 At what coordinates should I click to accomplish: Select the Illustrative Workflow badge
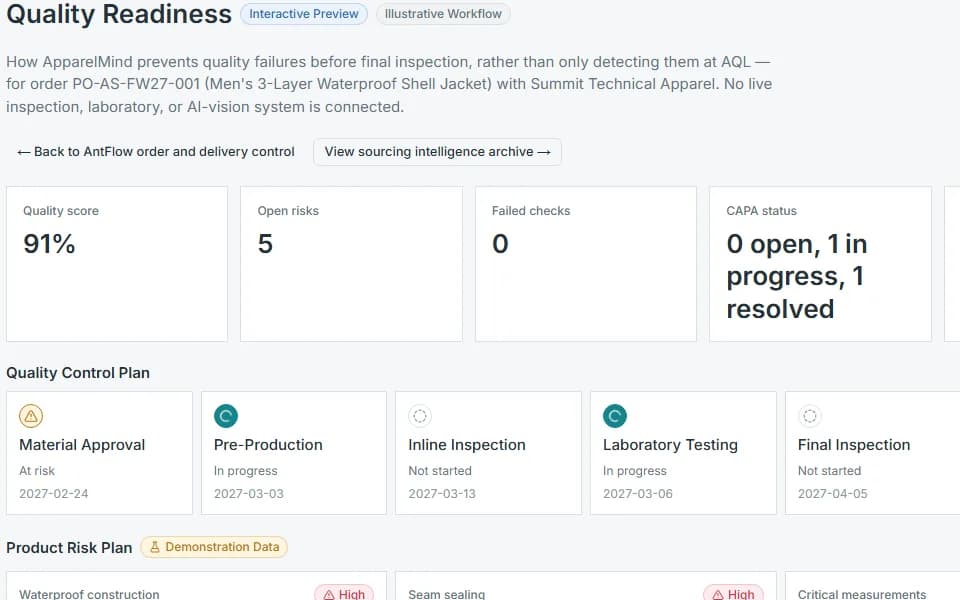tap(443, 14)
